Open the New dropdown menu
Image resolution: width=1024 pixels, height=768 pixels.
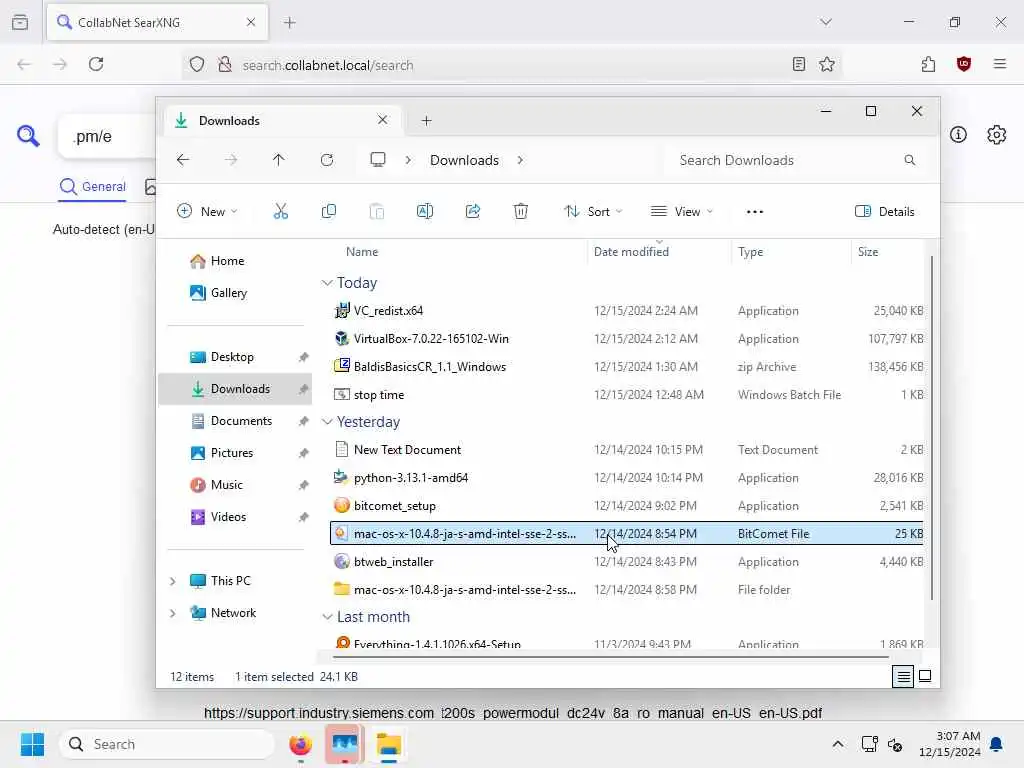coord(207,211)
